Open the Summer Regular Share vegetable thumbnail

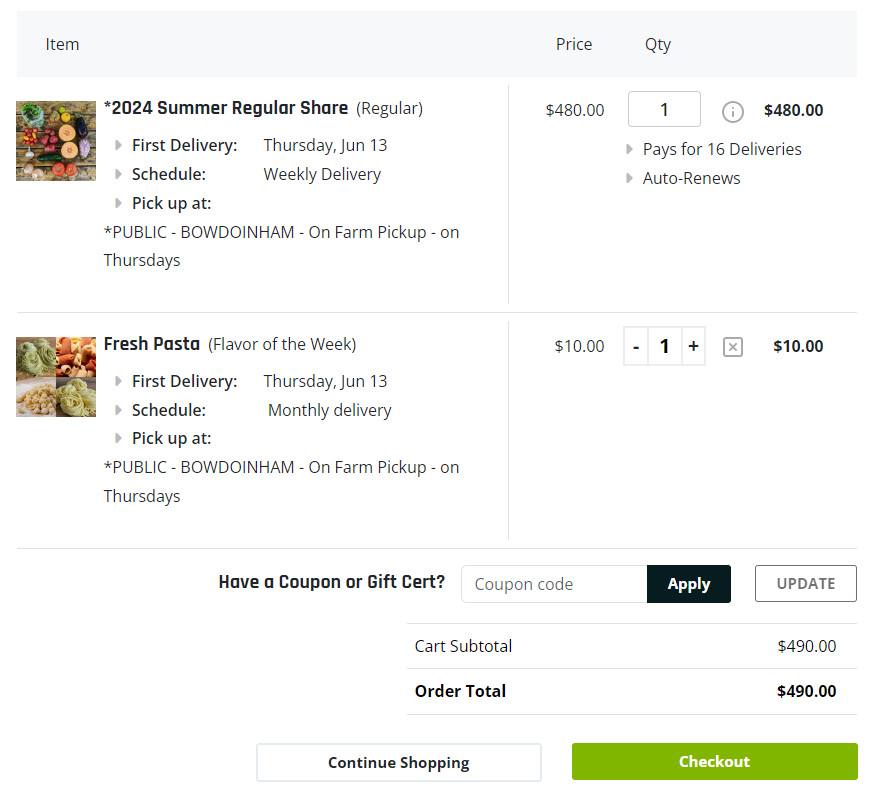(x=56, y=141)
